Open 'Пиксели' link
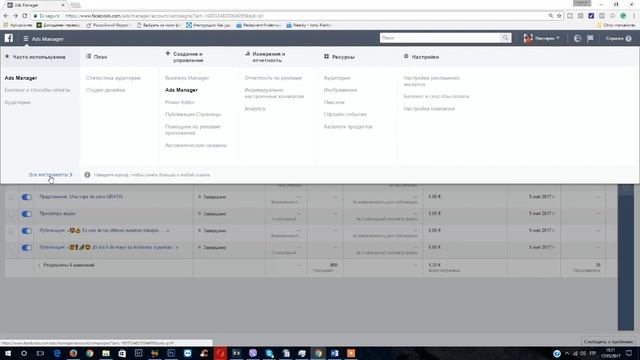The image size is (640, 360). coord(334,102)
